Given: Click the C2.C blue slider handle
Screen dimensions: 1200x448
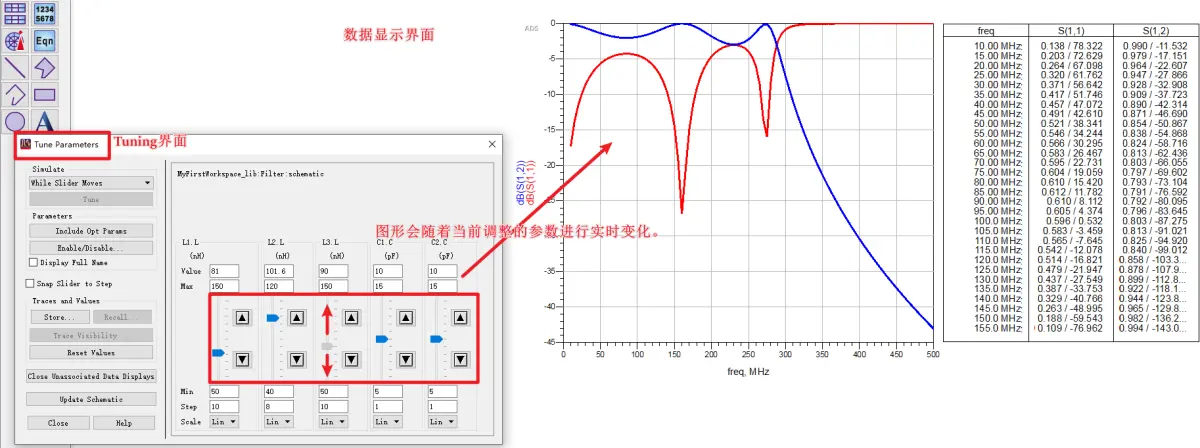Looking at the screenshot, I should 436,339.
